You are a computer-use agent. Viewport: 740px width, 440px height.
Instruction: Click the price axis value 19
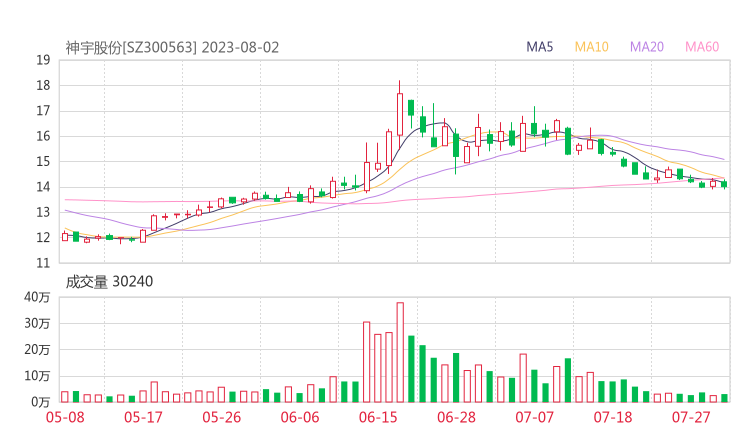pyautogui.click(x=43, y=60)
